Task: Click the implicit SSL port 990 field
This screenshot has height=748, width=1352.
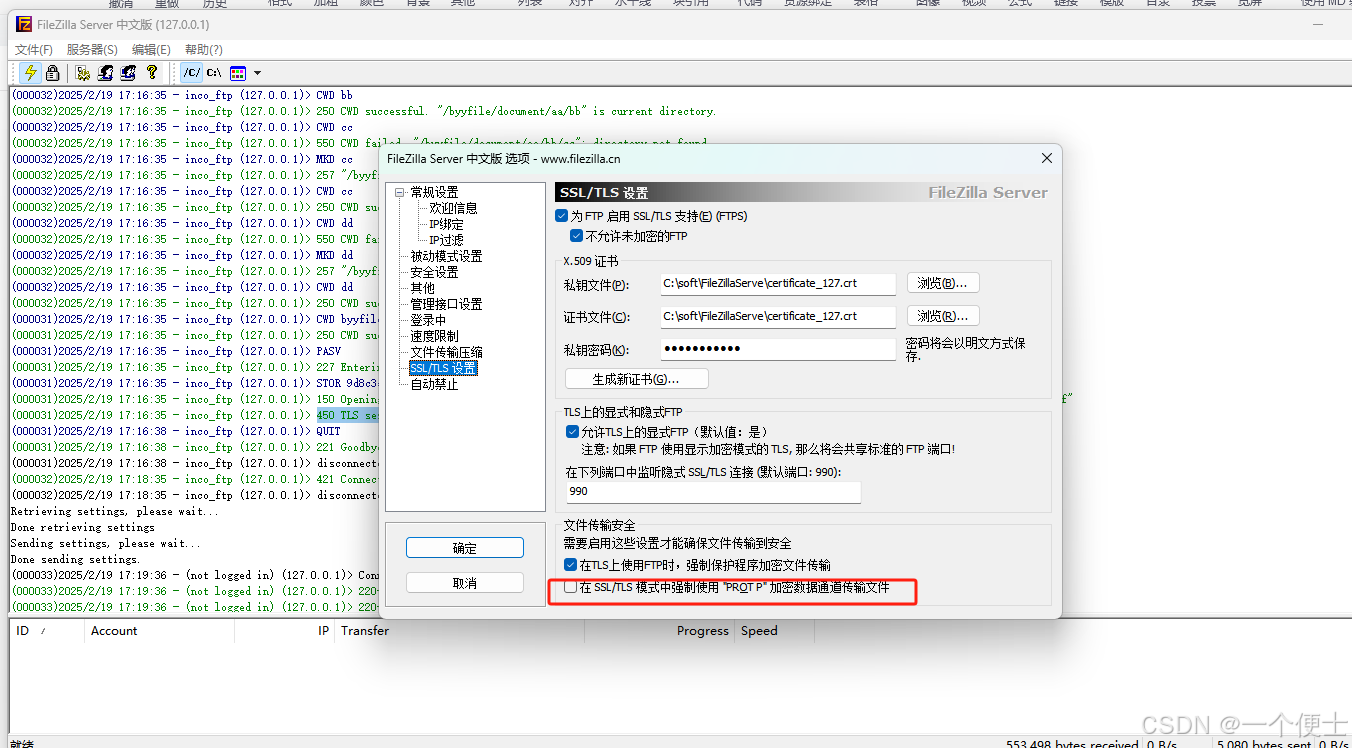Action: (713, 492)
